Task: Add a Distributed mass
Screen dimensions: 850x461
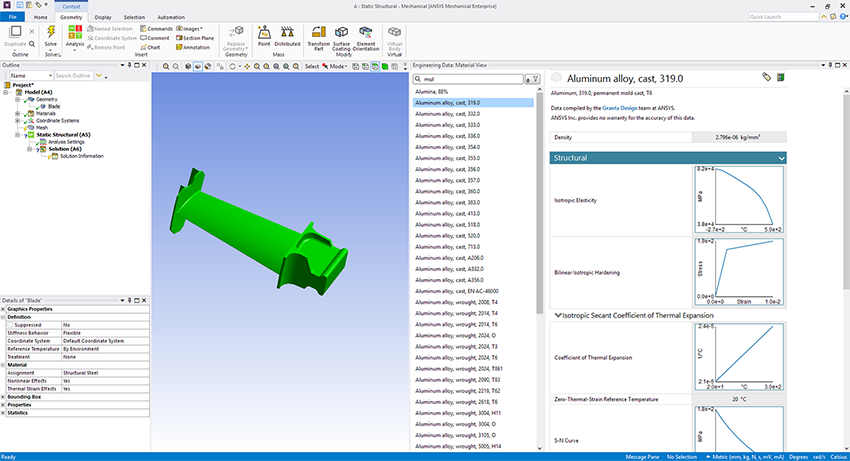Action: click(287, 36)
